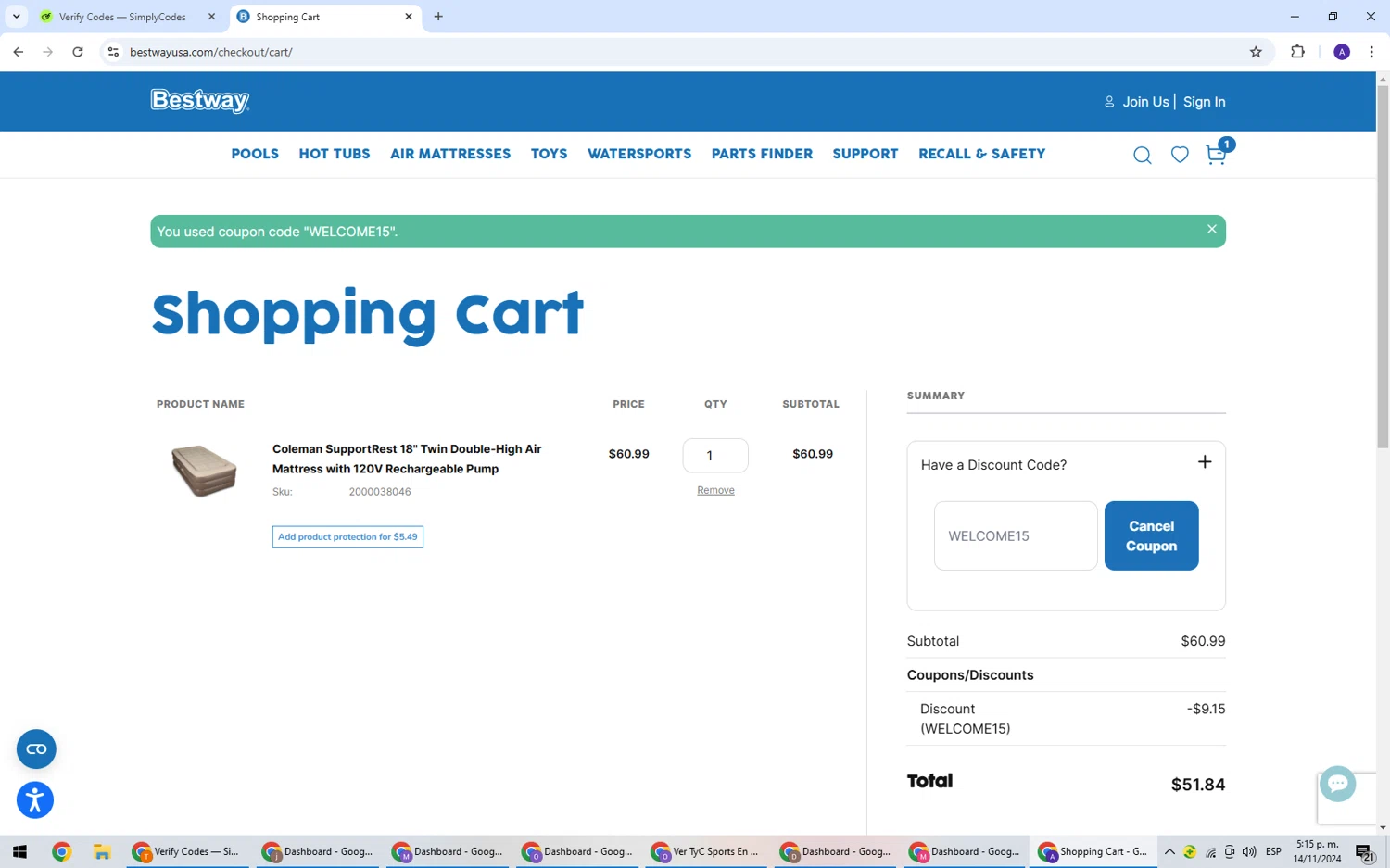Open Chrome from the taskbar
This screenshot has height=868, width=1390.
click(61, 851)
